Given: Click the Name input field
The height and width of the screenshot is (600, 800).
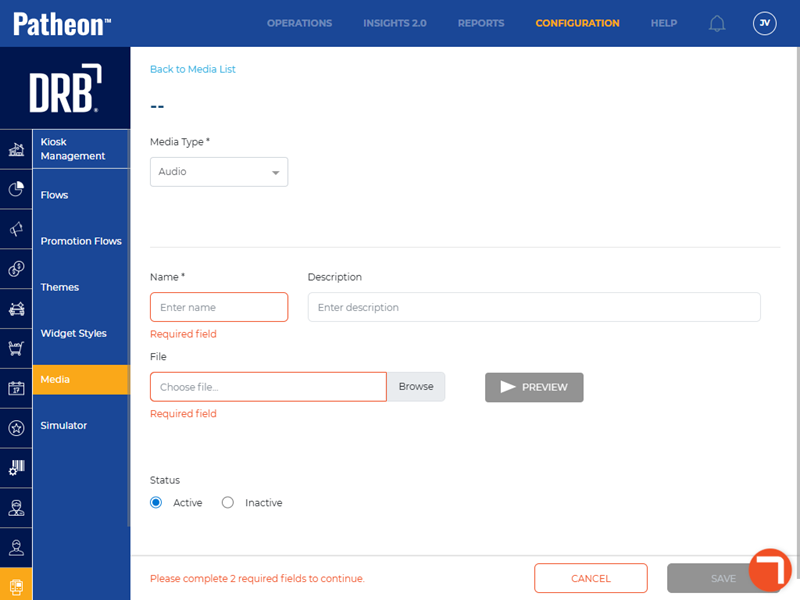Looking at the screenshot, I should click(219, 307).
